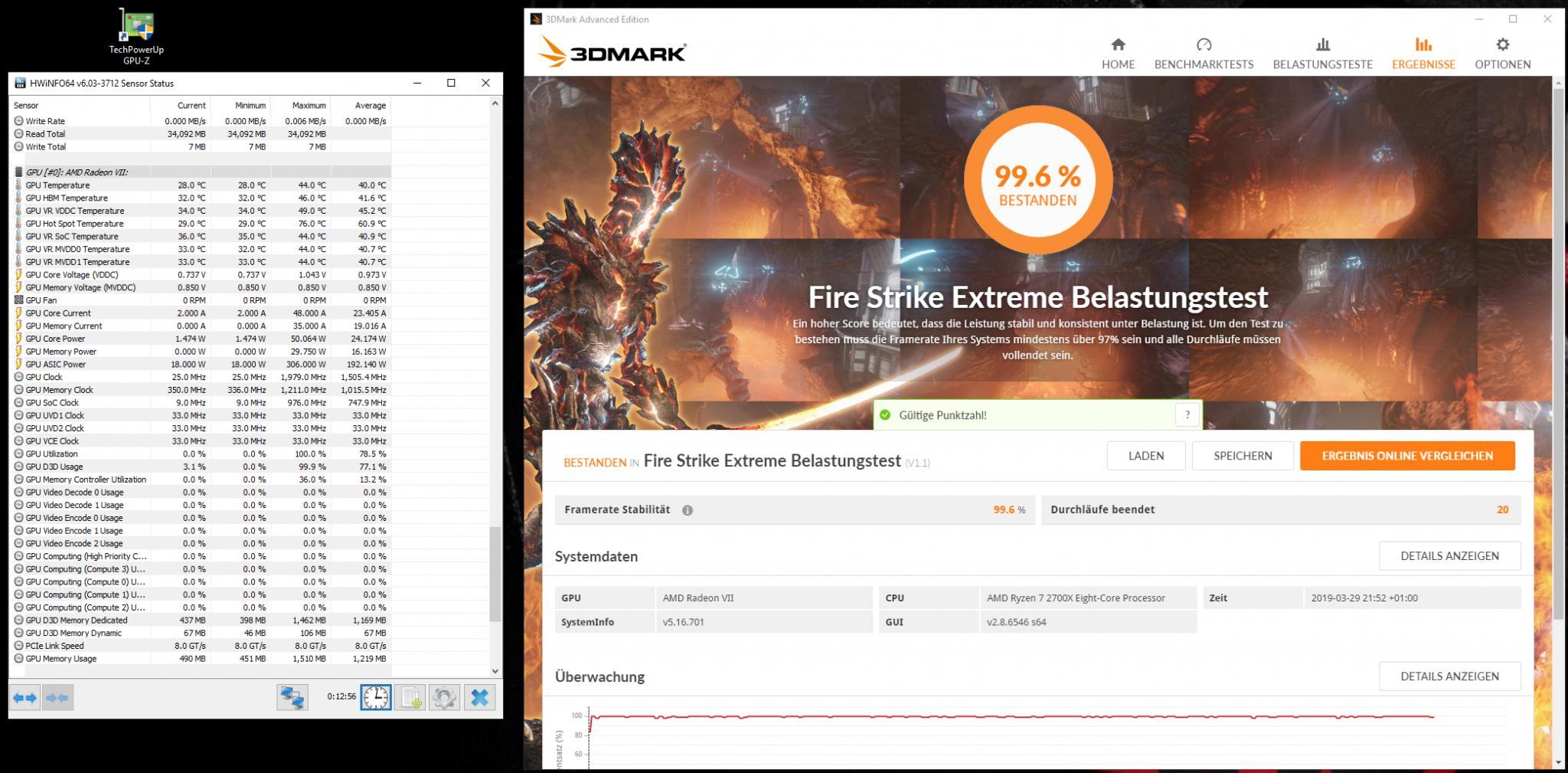Open HWiNFO network remote sensor icon

[292, 697]
